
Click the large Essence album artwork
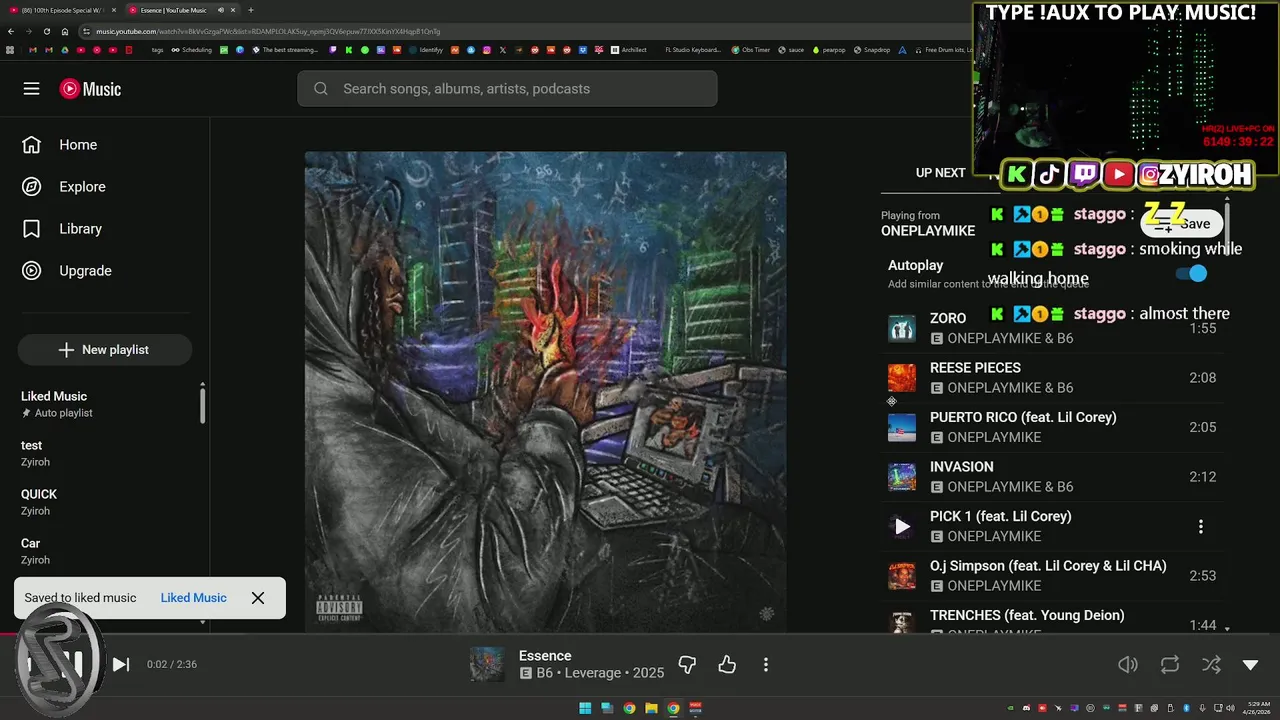(545, 391)
